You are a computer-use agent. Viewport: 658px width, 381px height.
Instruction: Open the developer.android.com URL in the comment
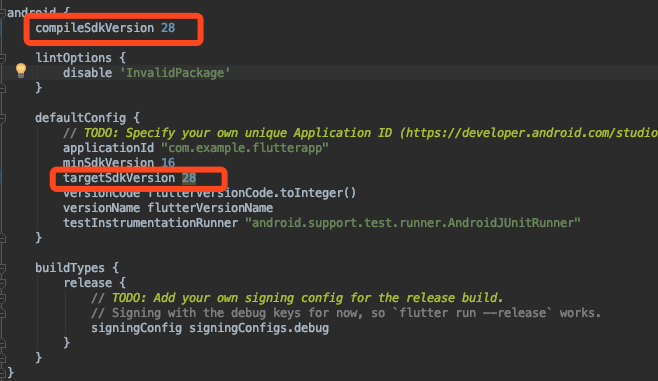532,133
